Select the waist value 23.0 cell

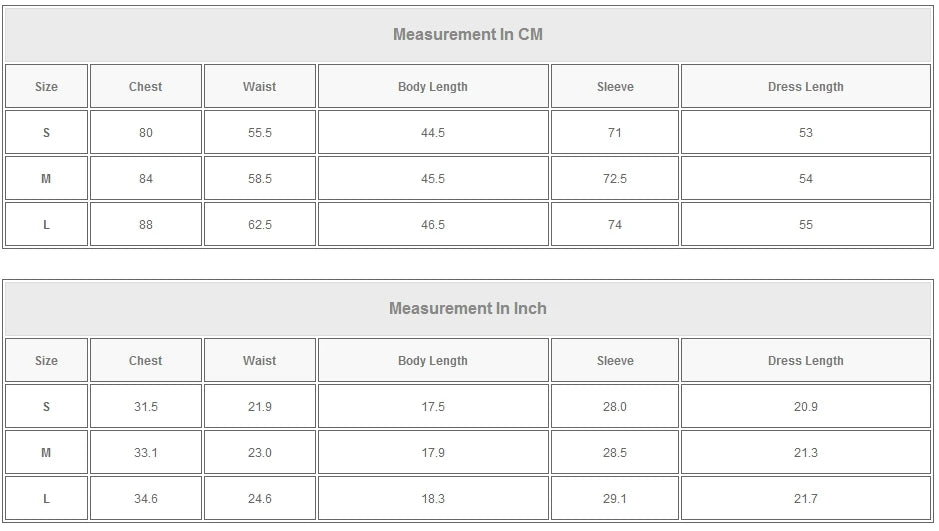260,453
